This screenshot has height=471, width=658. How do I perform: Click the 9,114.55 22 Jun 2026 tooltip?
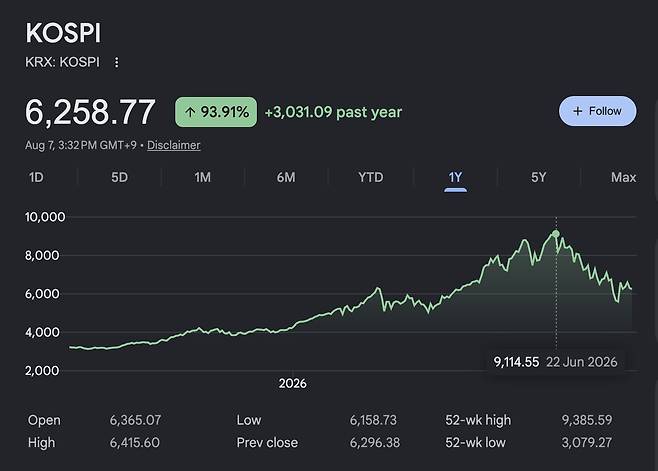pyautogui.click(x=556, y=362)
